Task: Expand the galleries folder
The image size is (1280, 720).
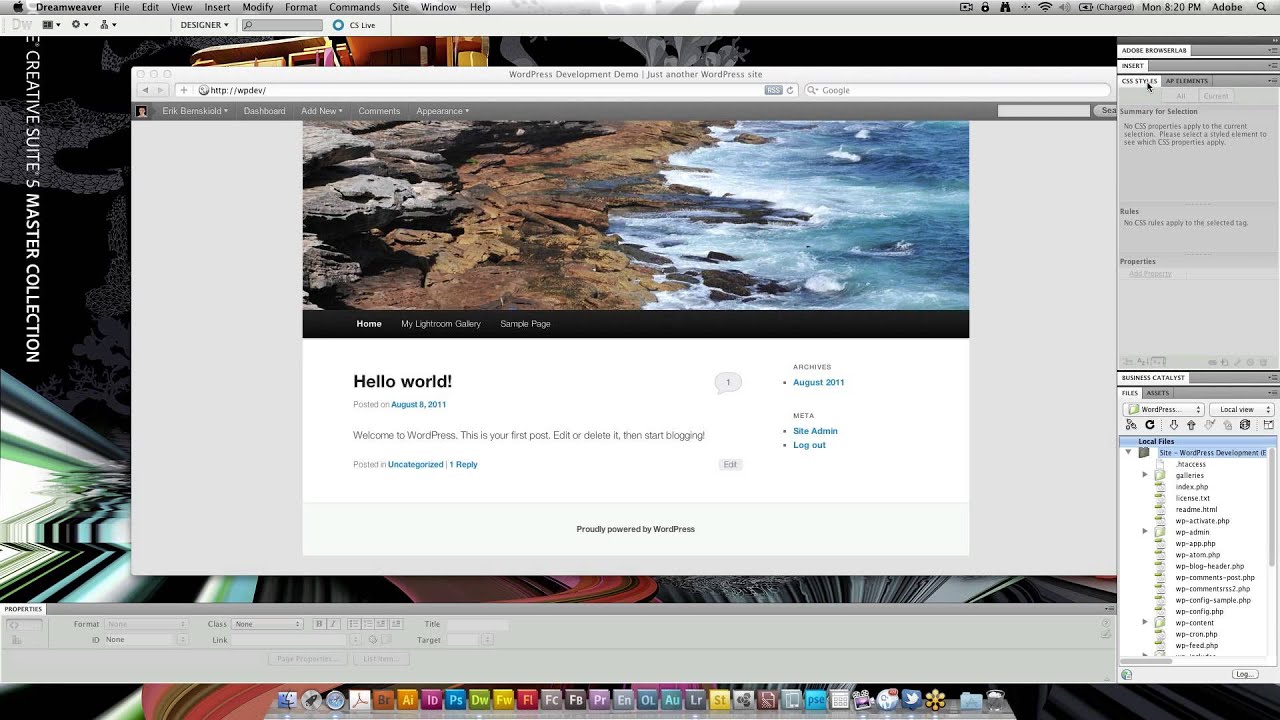Action: [x=1145, y=475]
